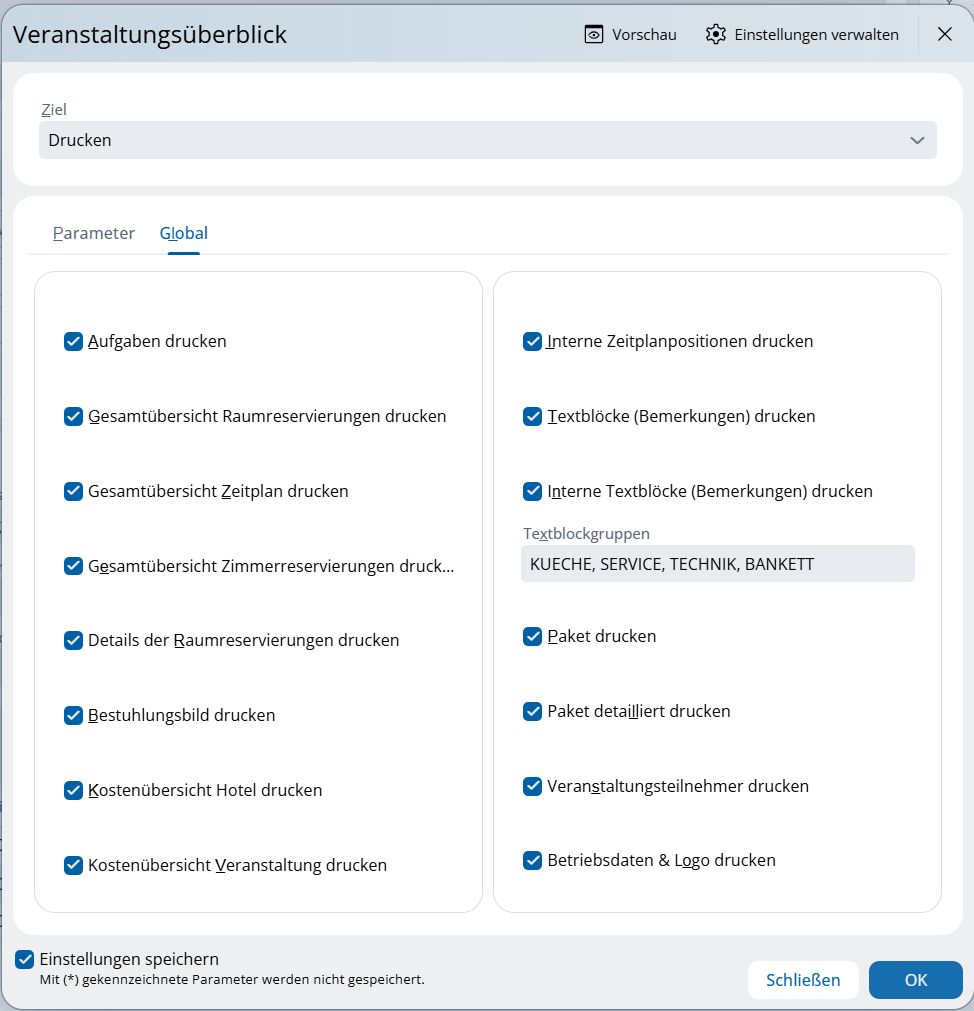Uncheck Kostenübersicht Hotel drucken
The height and width of the screenshot is (1011, 974).
point(73,790)
